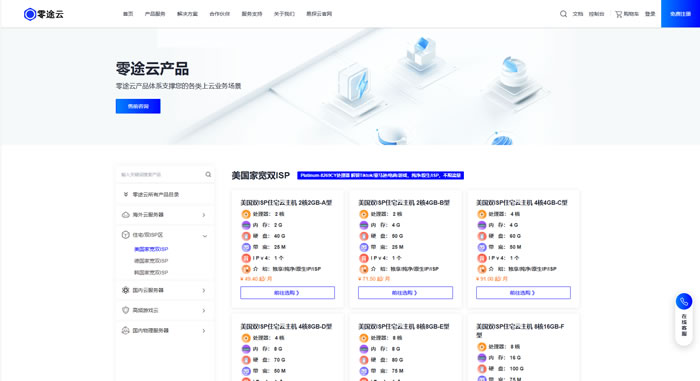Viewport: 700px width, 381px height.
Task: Click 前往选购 in the B型 card
Action: click(x=405, y=293)
